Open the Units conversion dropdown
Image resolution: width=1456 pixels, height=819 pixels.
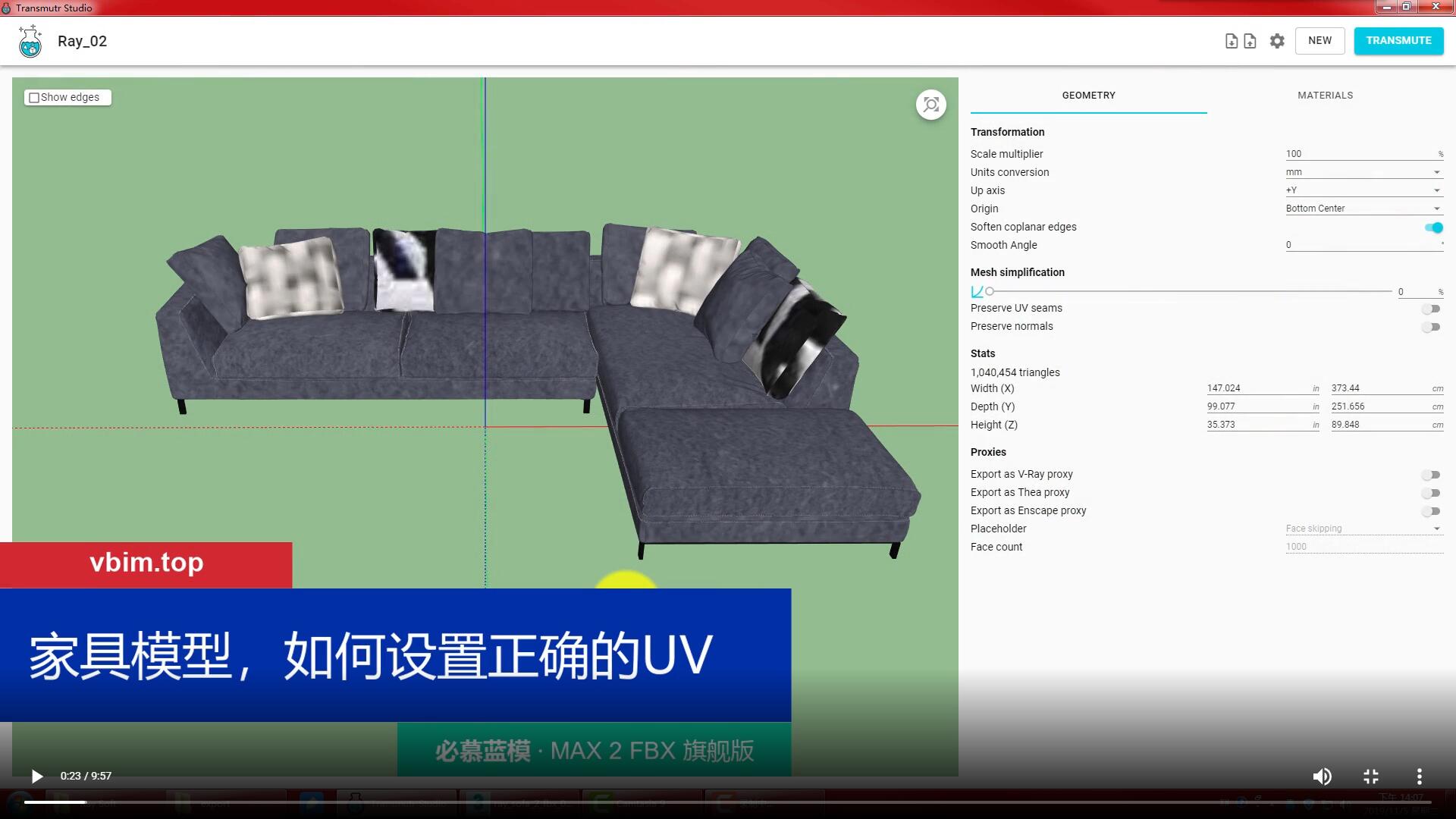[x=1363, y=172]
